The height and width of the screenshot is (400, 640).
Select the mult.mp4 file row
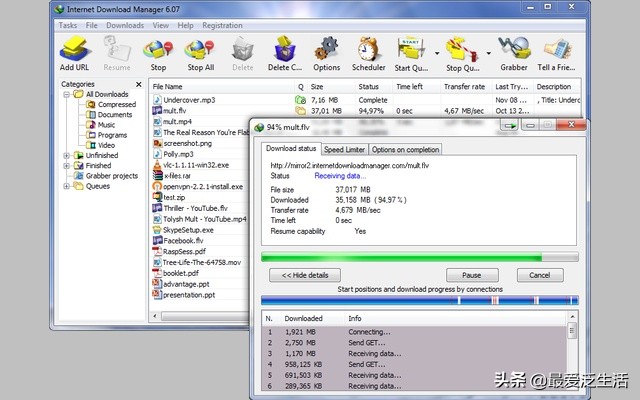(200, 122)
